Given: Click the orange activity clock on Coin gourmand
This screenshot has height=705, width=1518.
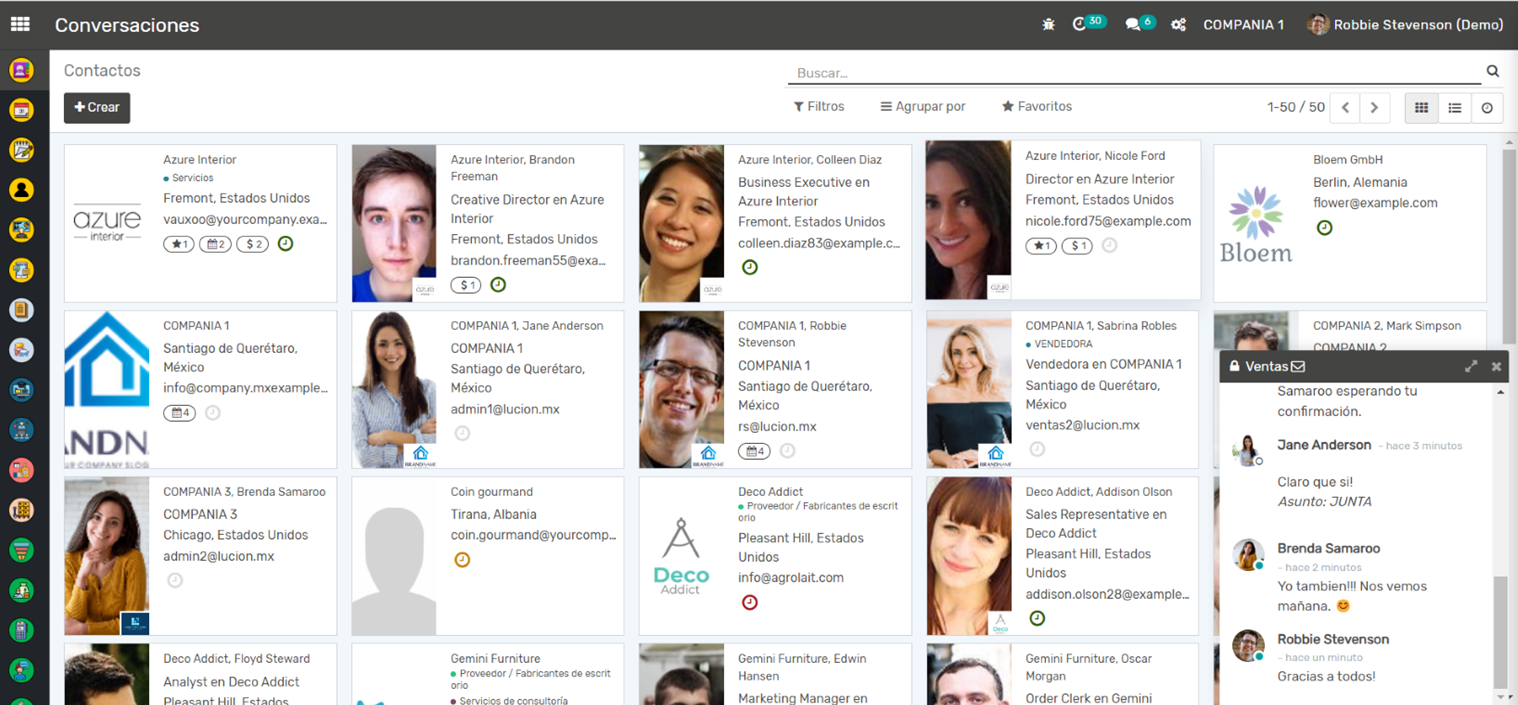Looking at the screenshot, I should (x=462, y=560).
